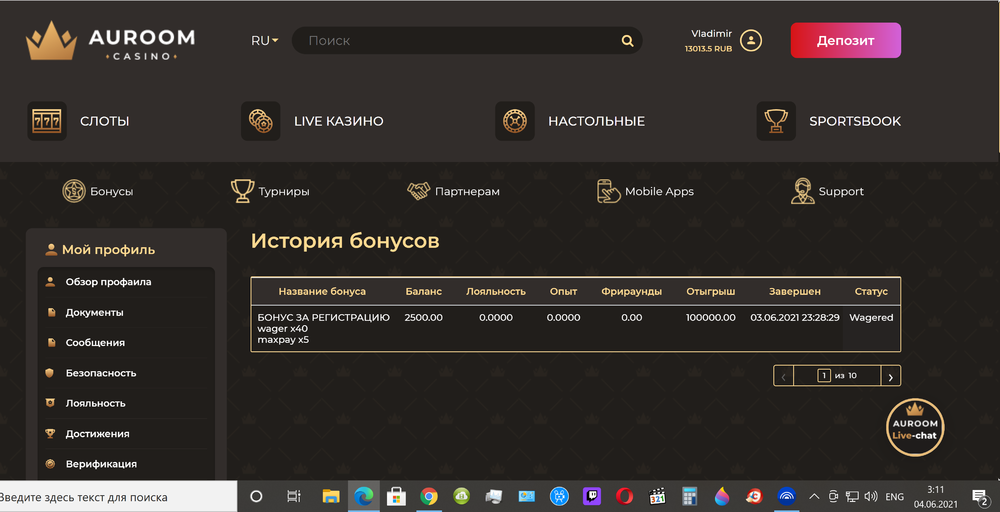1000x512 pixels.
Task: Click the roulette icon for Настольные
Action: point(515,121)
